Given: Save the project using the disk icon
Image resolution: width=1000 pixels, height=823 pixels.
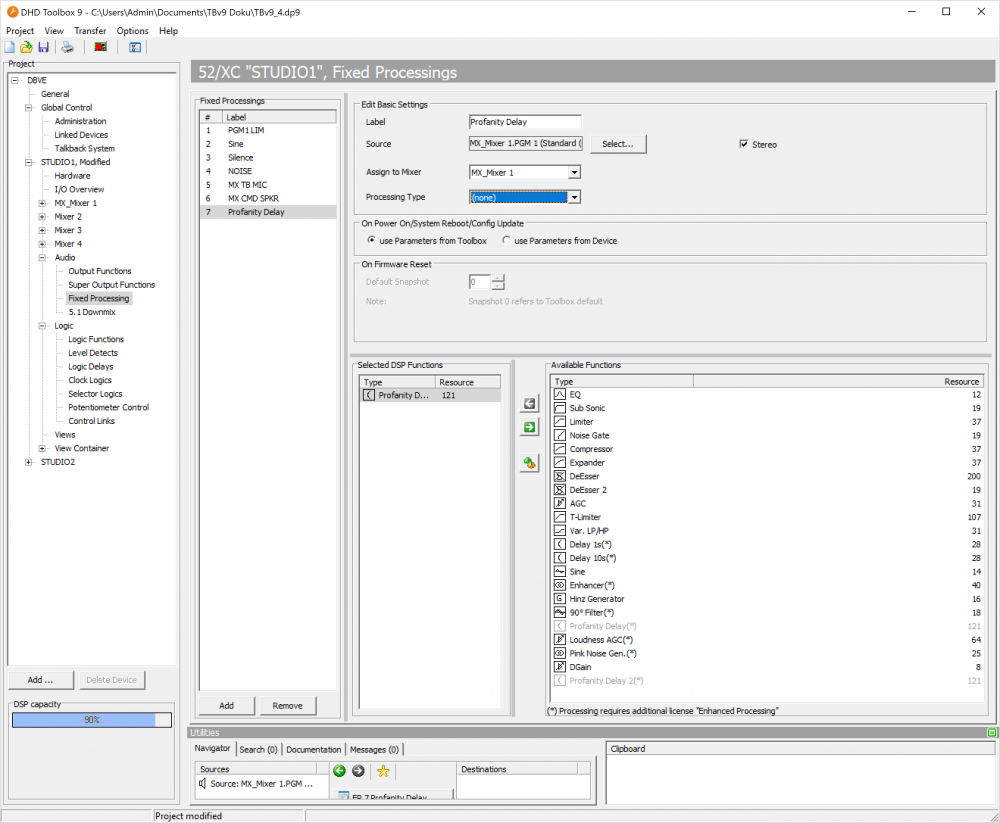Looking at the screenshot, I should (44, 47).
